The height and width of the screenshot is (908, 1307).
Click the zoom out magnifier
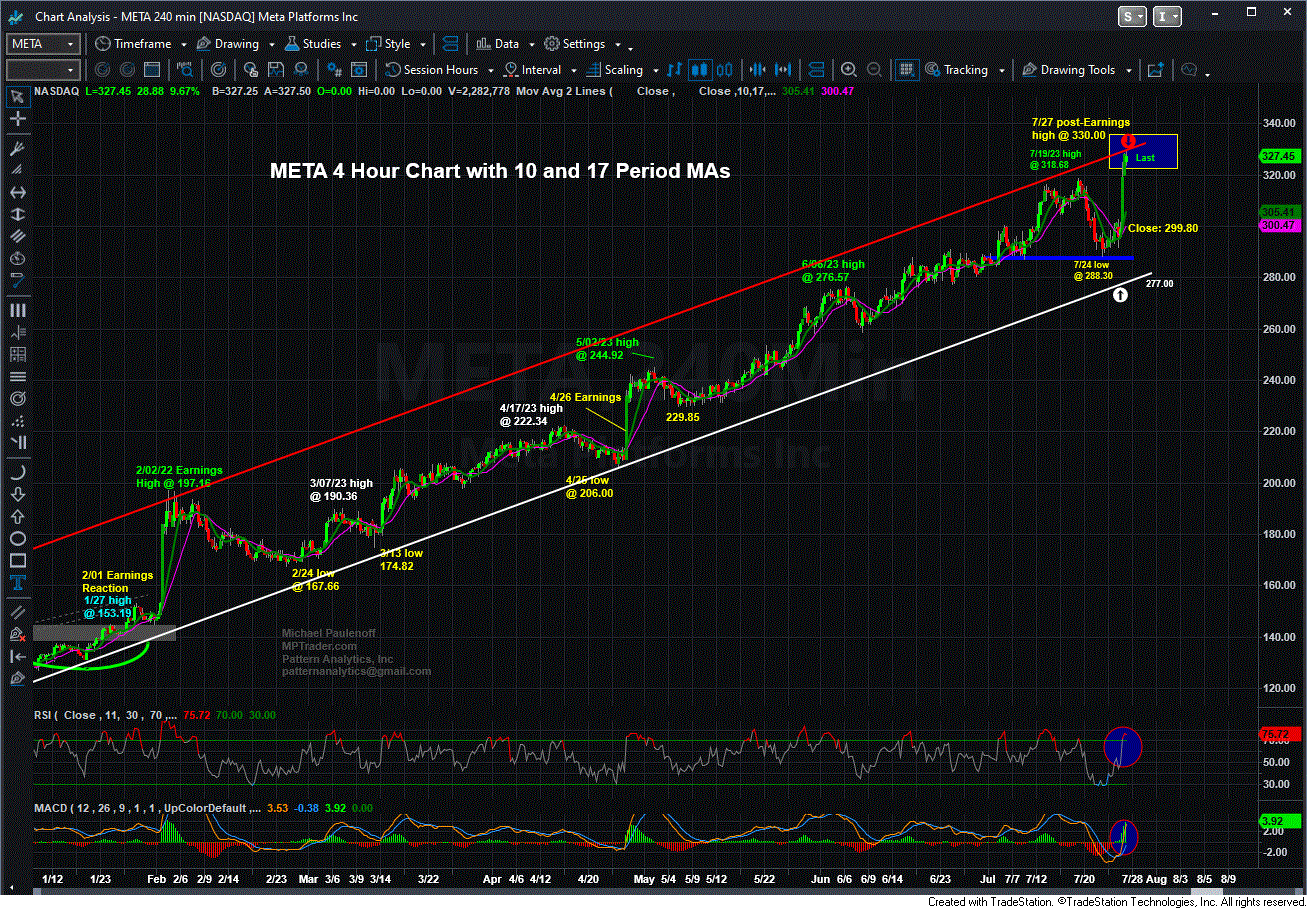(875, 70)
